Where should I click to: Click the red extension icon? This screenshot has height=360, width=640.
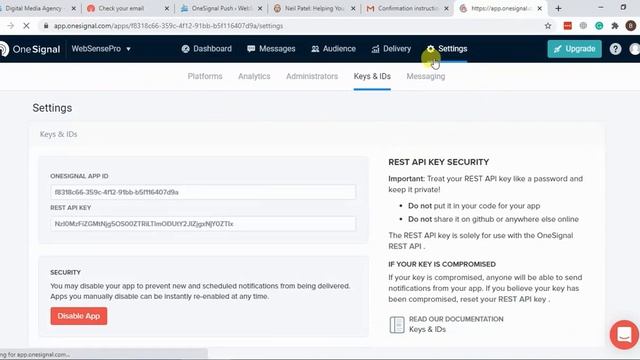tap(567, 26)
